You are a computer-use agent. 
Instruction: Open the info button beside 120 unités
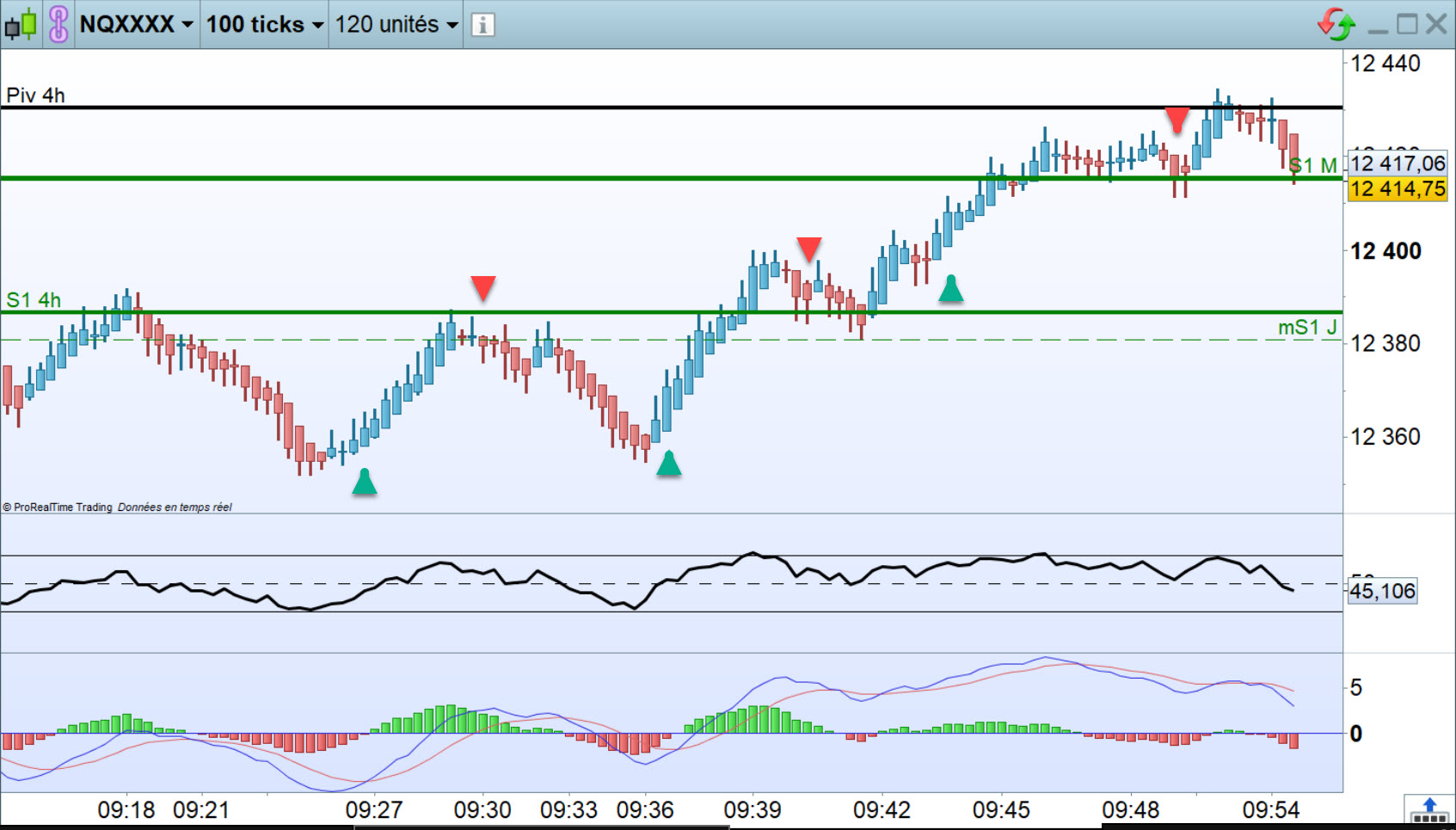tap(482, 25)
